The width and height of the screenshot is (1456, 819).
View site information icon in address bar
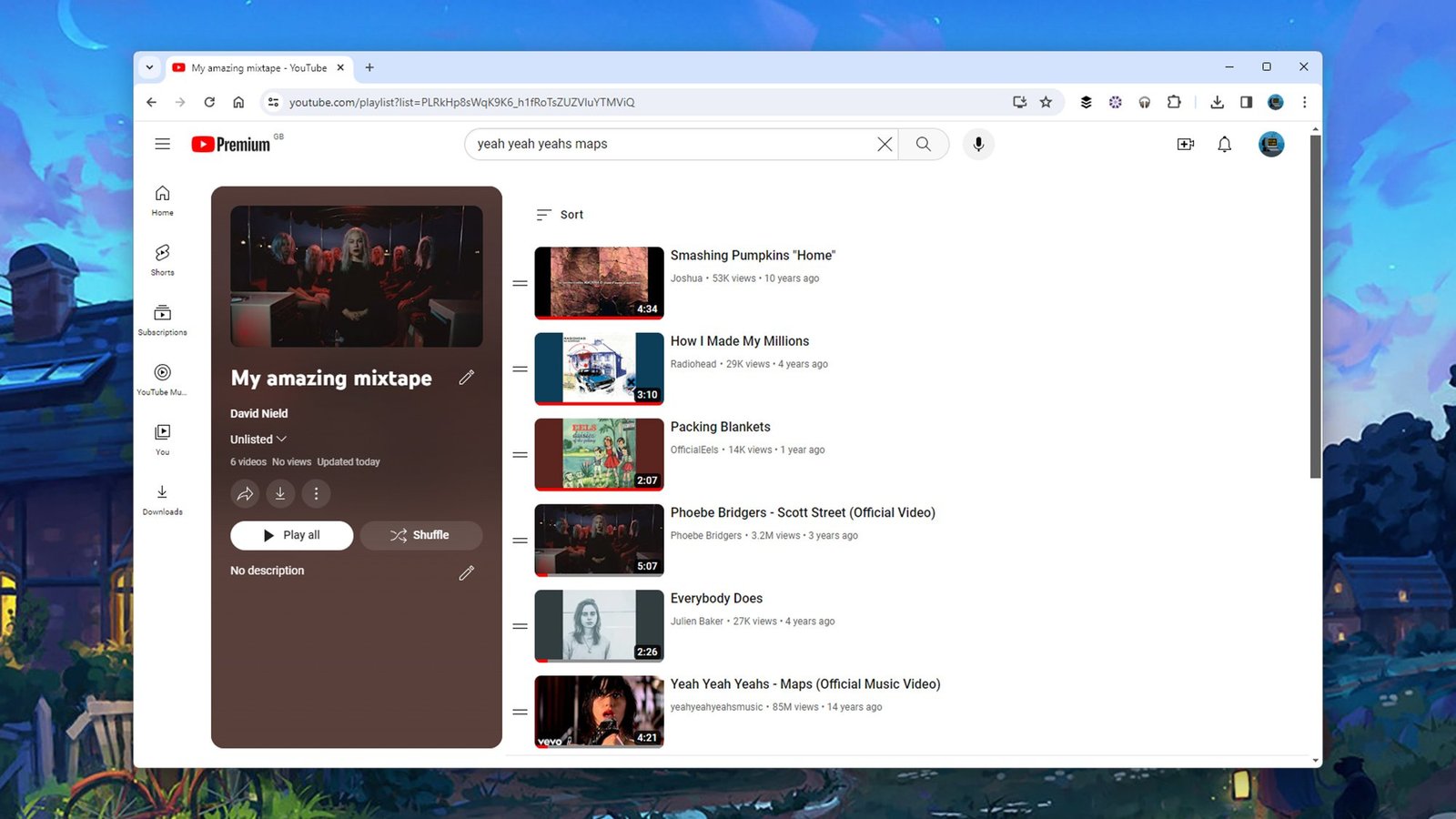click(x=273, y=102)
